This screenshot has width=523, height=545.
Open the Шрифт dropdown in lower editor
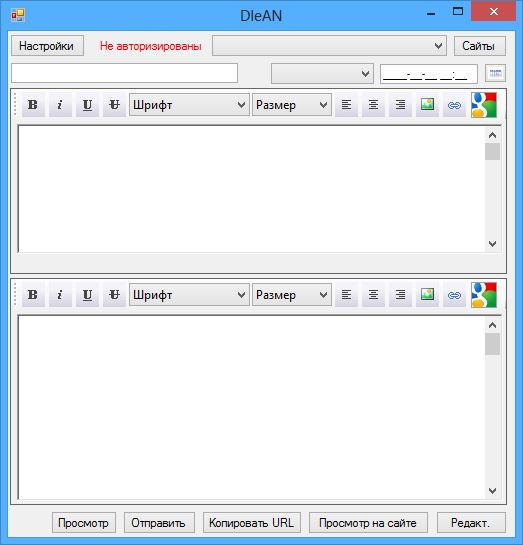[189, 295]
